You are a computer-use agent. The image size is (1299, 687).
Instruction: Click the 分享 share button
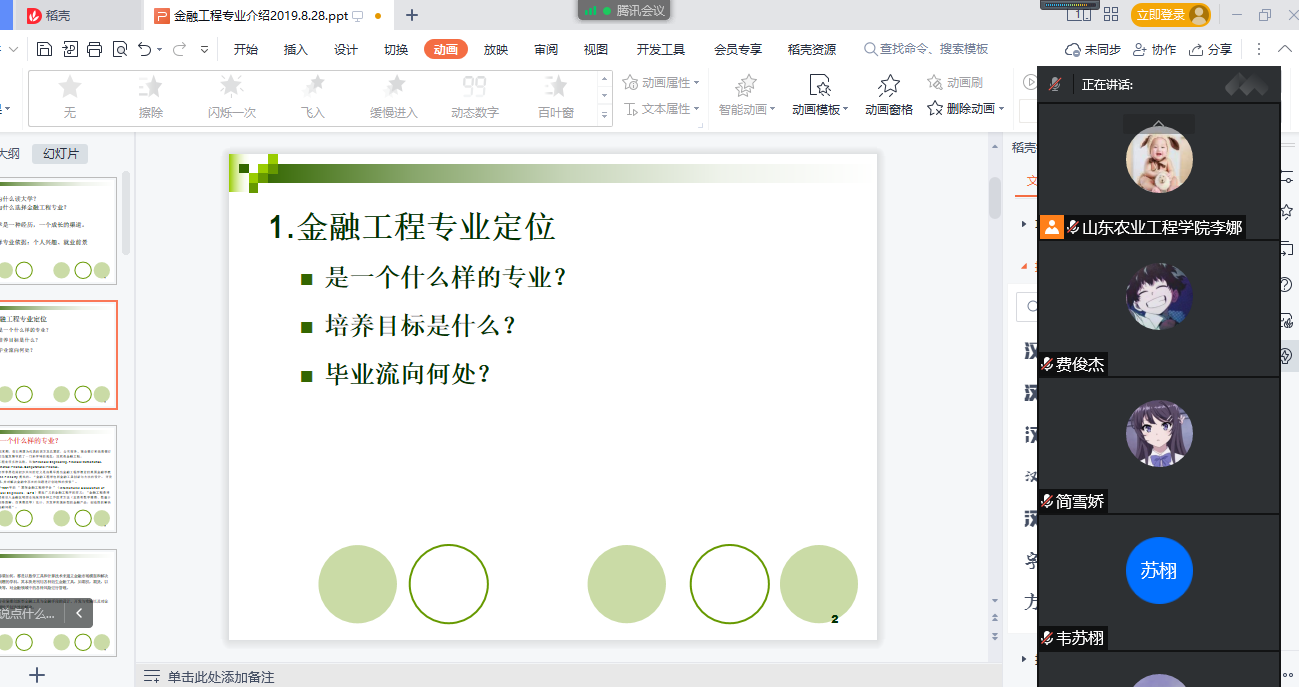tap(1210, 49)
